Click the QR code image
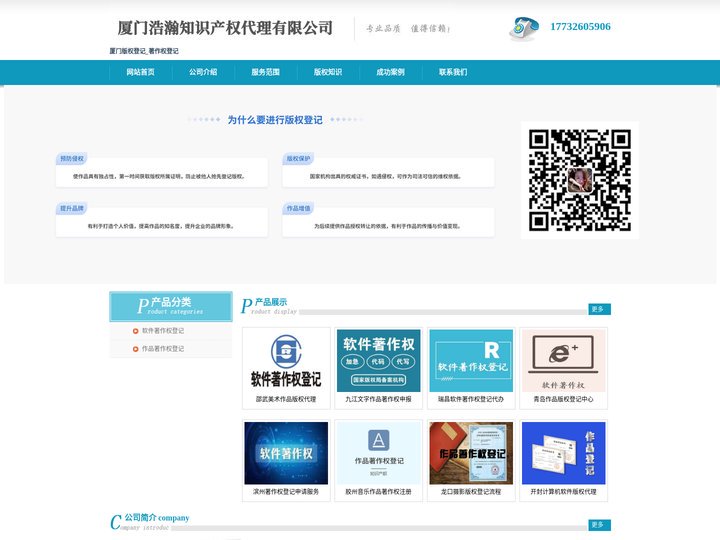 (579, 180)
